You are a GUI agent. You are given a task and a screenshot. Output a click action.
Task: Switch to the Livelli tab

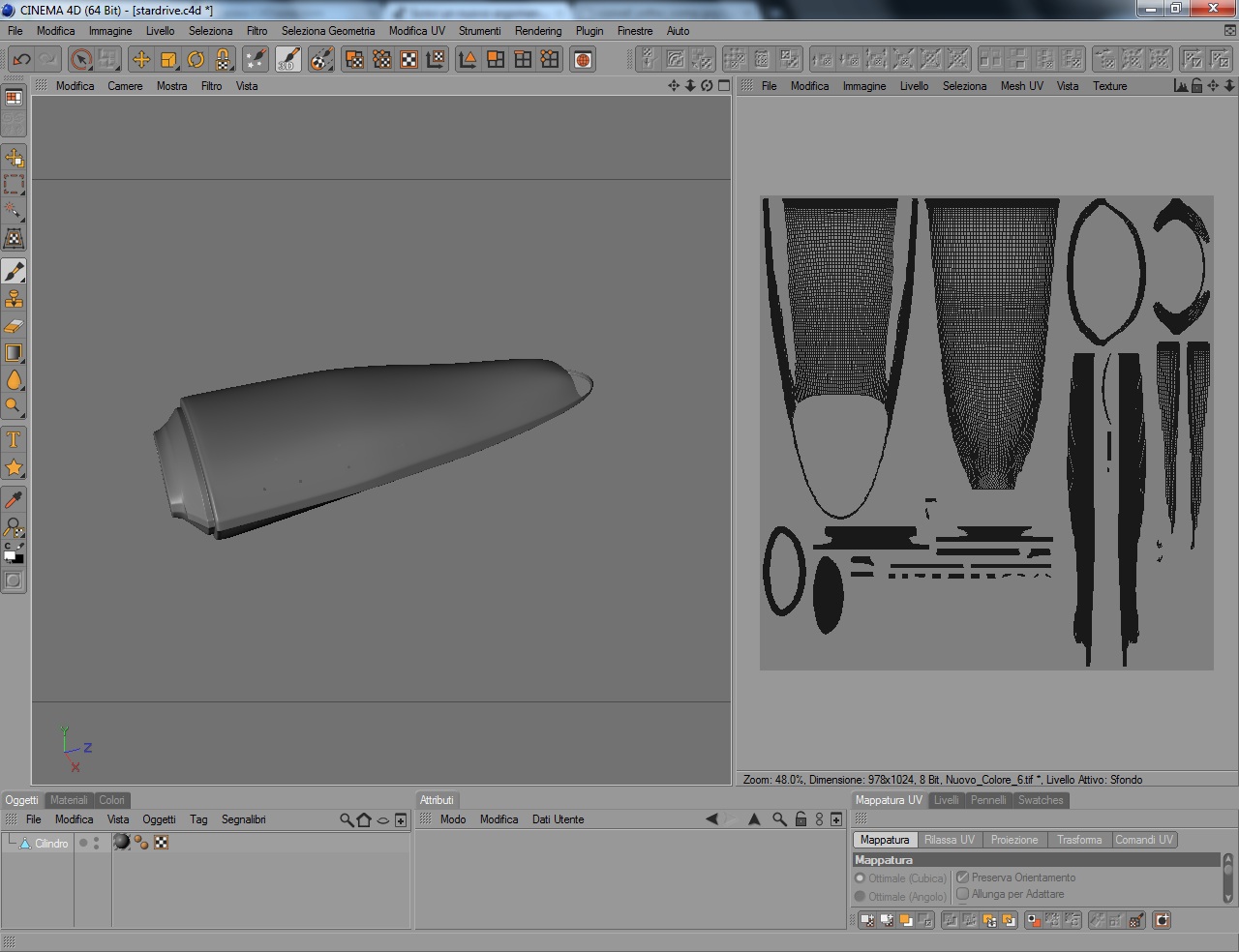pyautogui.click(x=946, y=800)
